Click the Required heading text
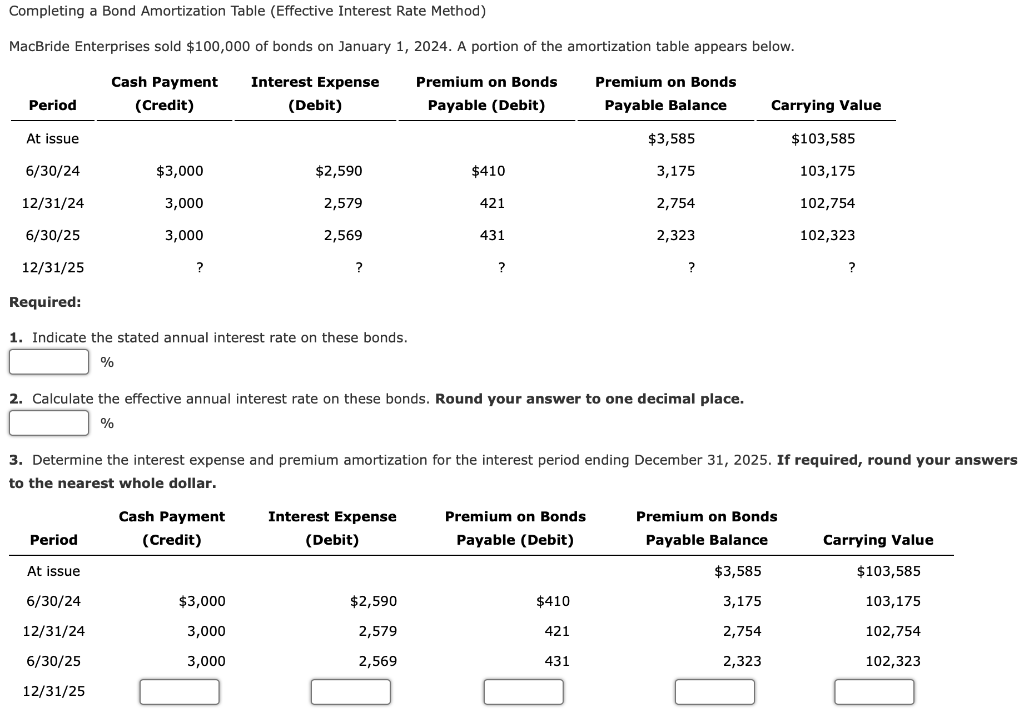This screenshot has width=1024, height=717. [43, 302]
